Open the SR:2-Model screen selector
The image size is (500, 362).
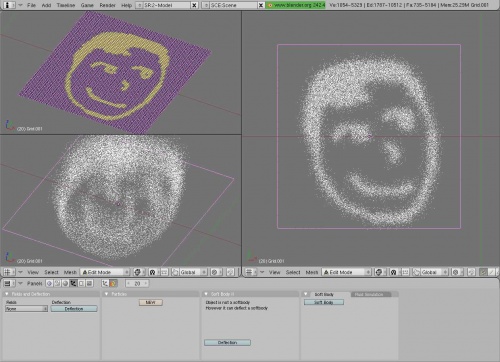(140, 5)
